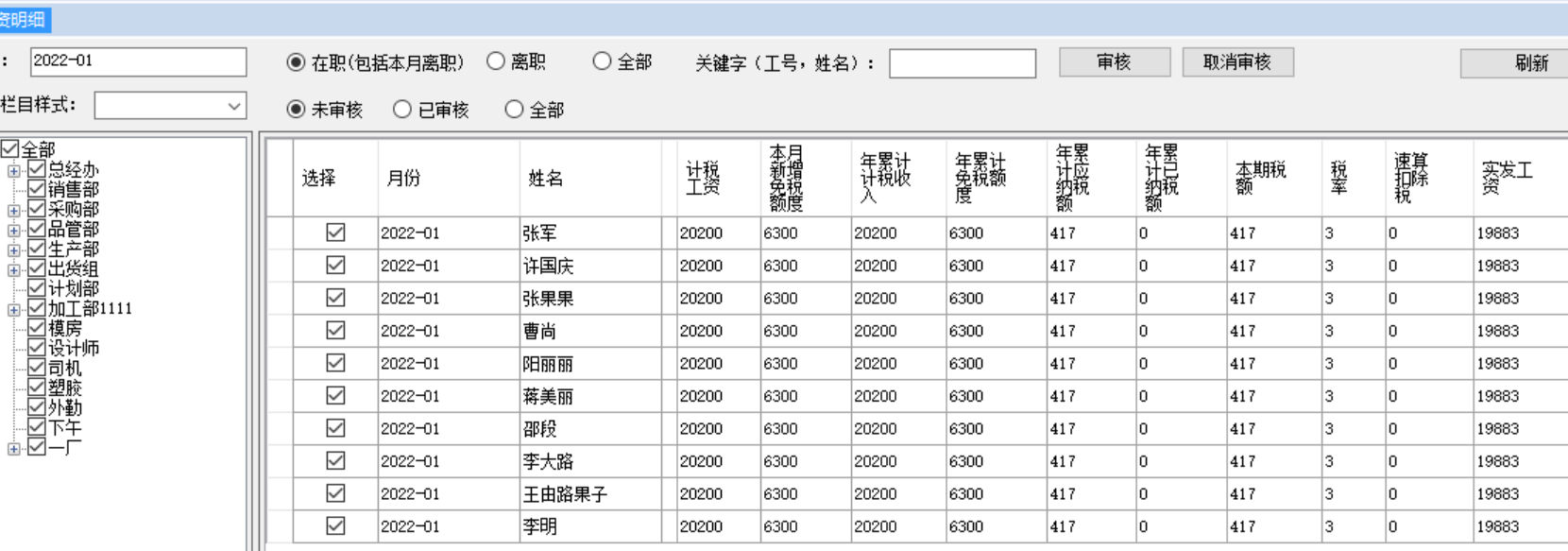The height and width of the screenshot is (551, 1568).
Task: Click the keyword search input field
Action: coord(962,63)
